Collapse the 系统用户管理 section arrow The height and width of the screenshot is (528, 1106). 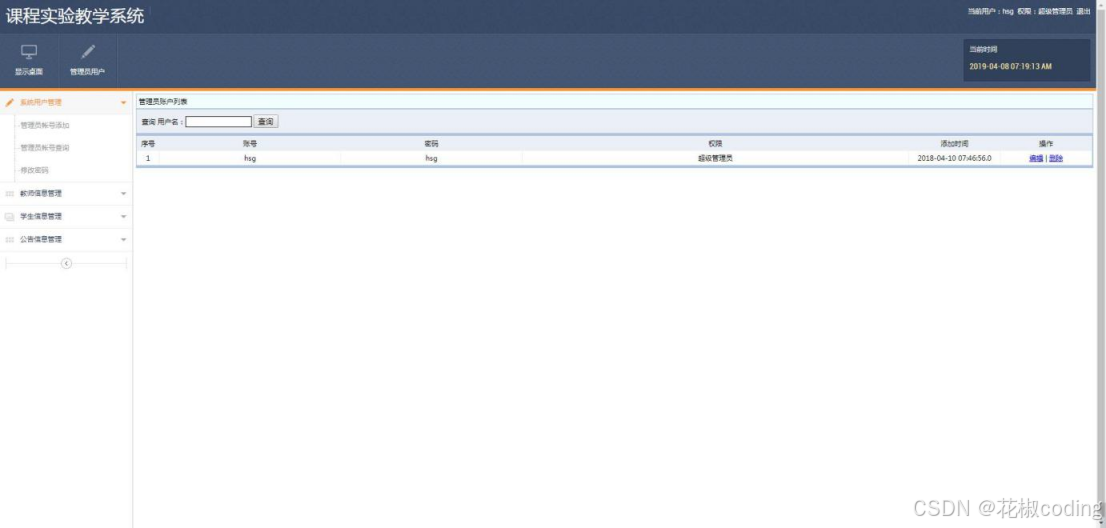(x=123, y=102)
